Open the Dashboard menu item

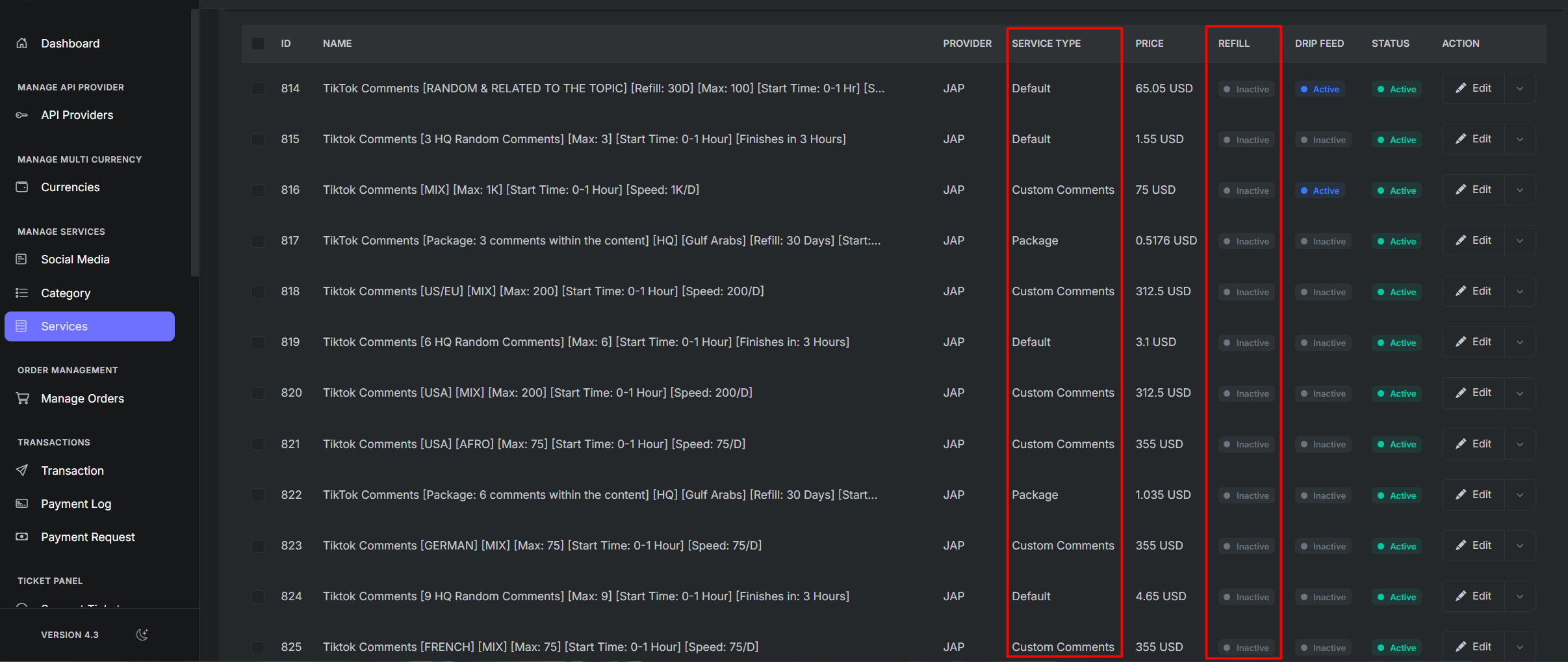tap(70, 44)
